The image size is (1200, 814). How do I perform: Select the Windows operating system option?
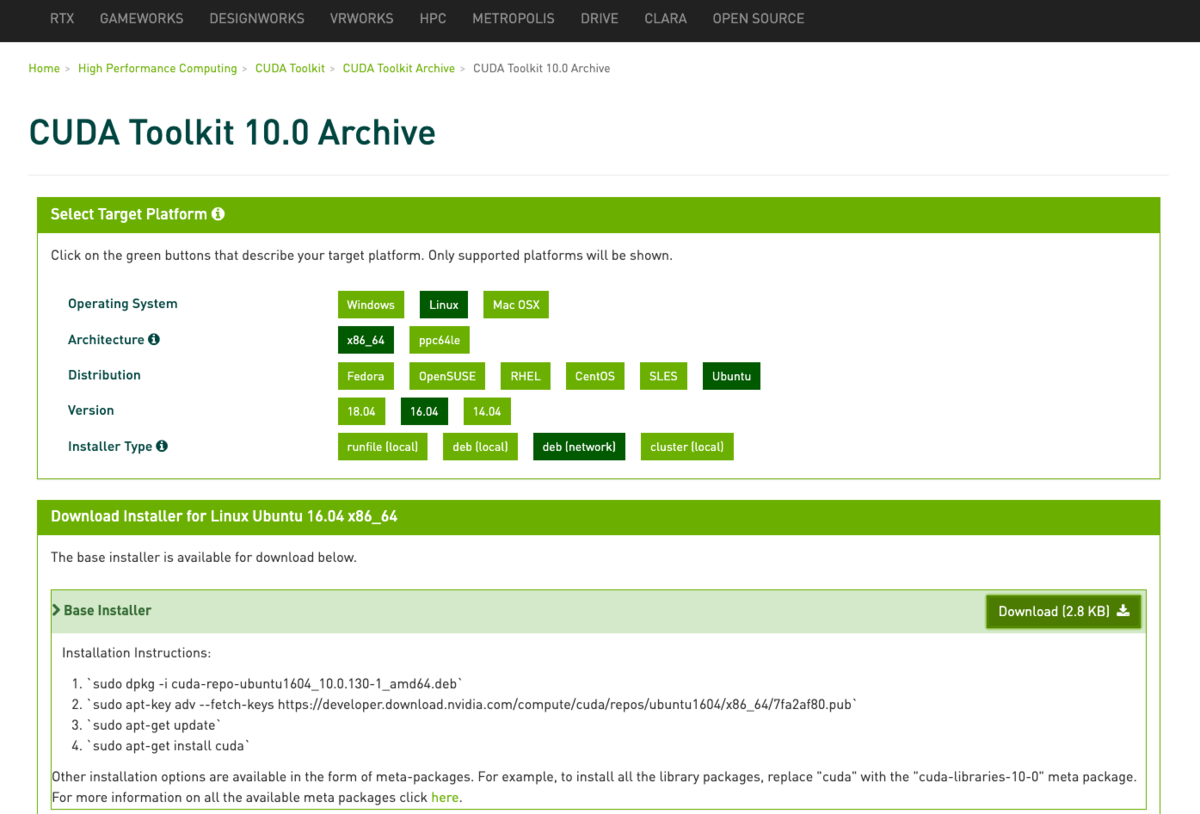(x=371, y=305)
